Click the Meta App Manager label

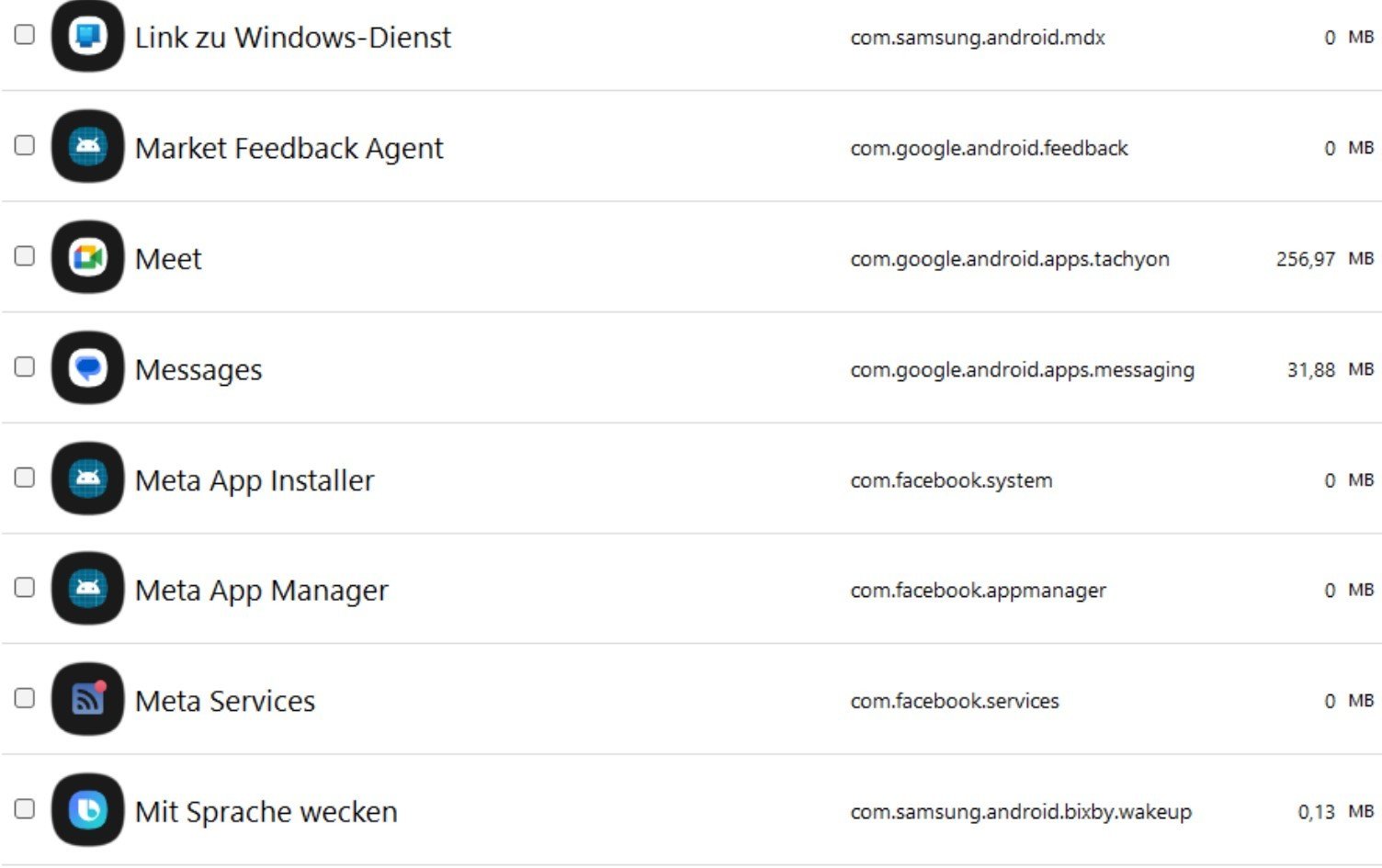(261, 591)
